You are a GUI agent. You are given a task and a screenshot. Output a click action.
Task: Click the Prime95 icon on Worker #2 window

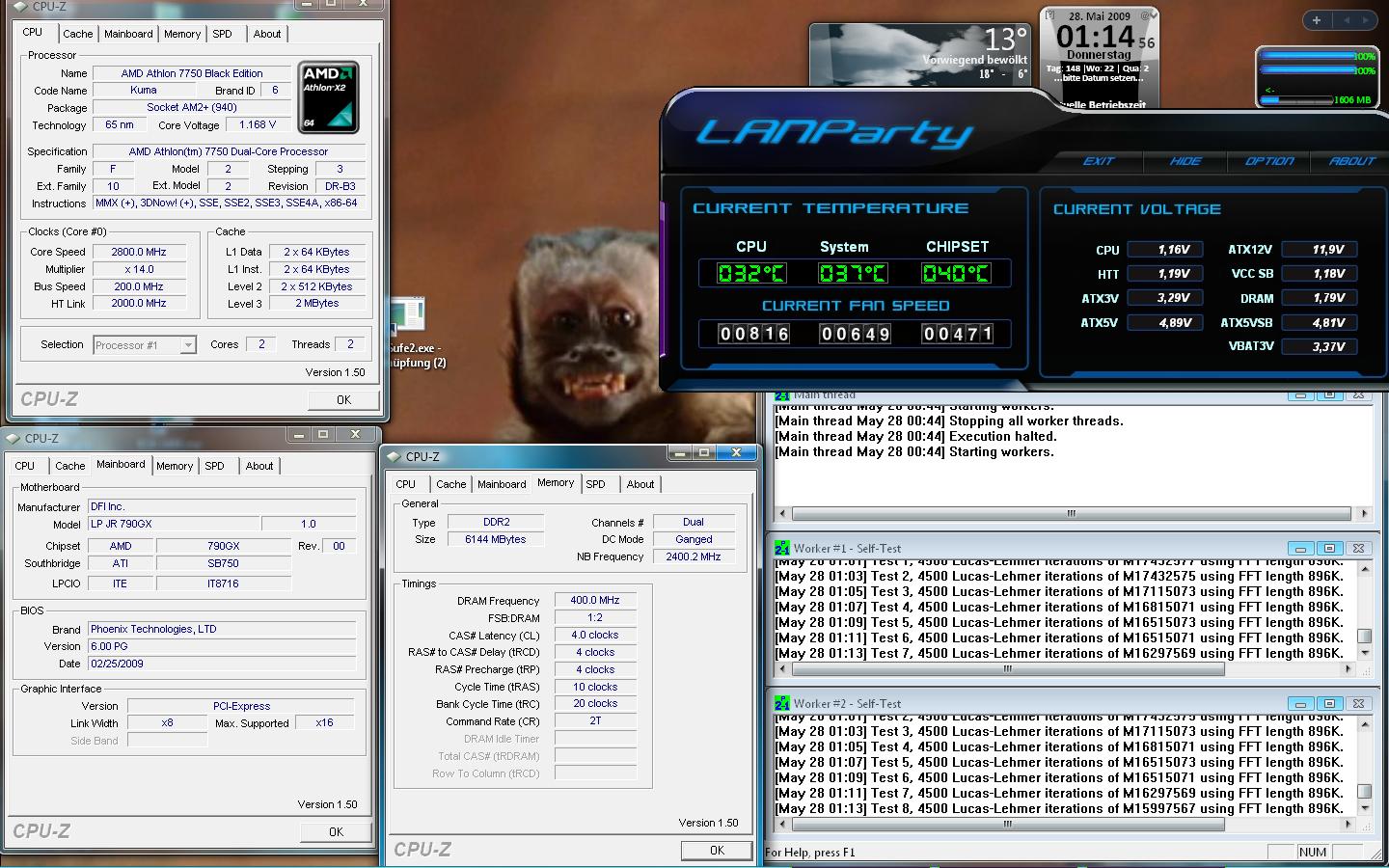coord(781,703)
